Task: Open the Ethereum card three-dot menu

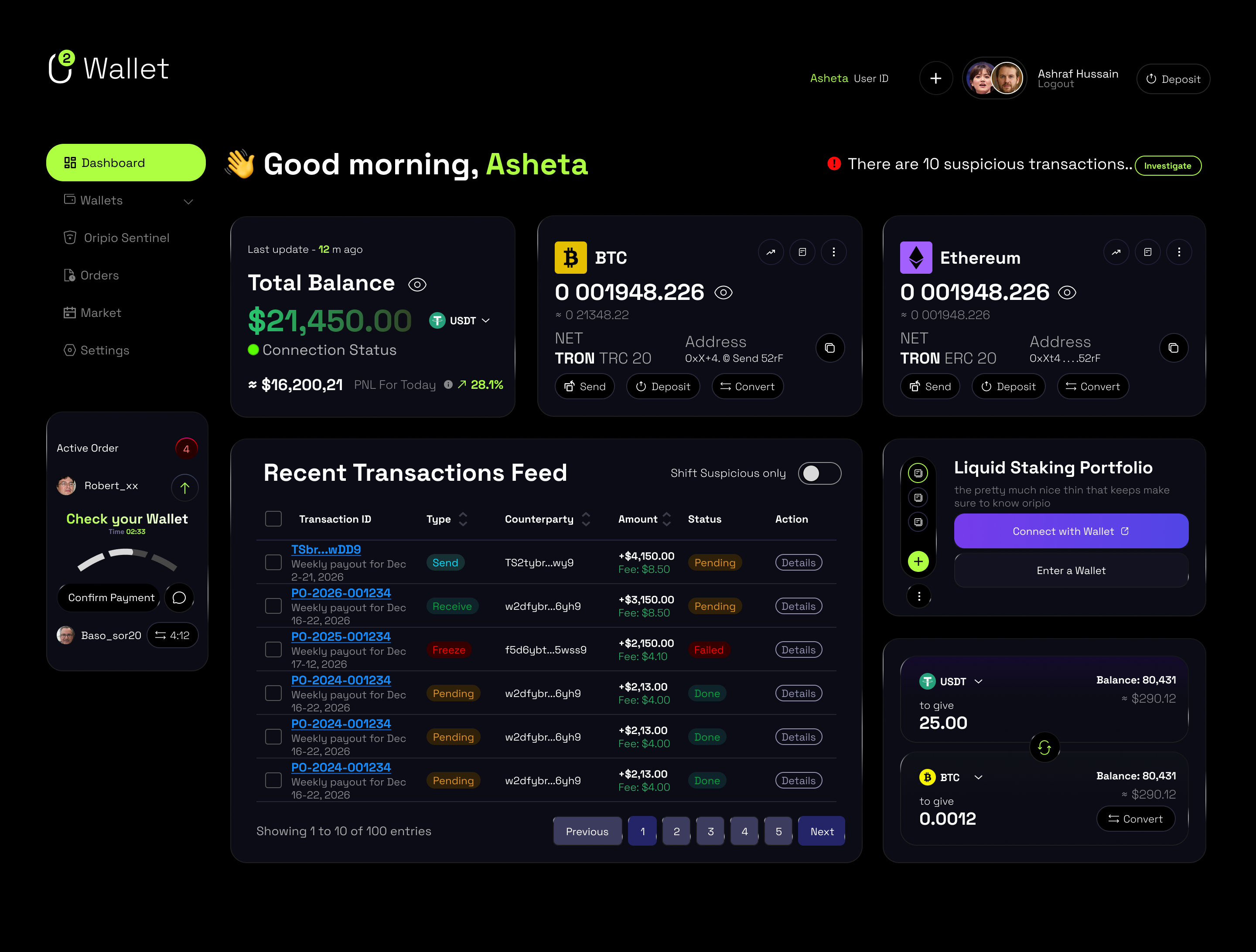Action: [x=1179, y=252]
